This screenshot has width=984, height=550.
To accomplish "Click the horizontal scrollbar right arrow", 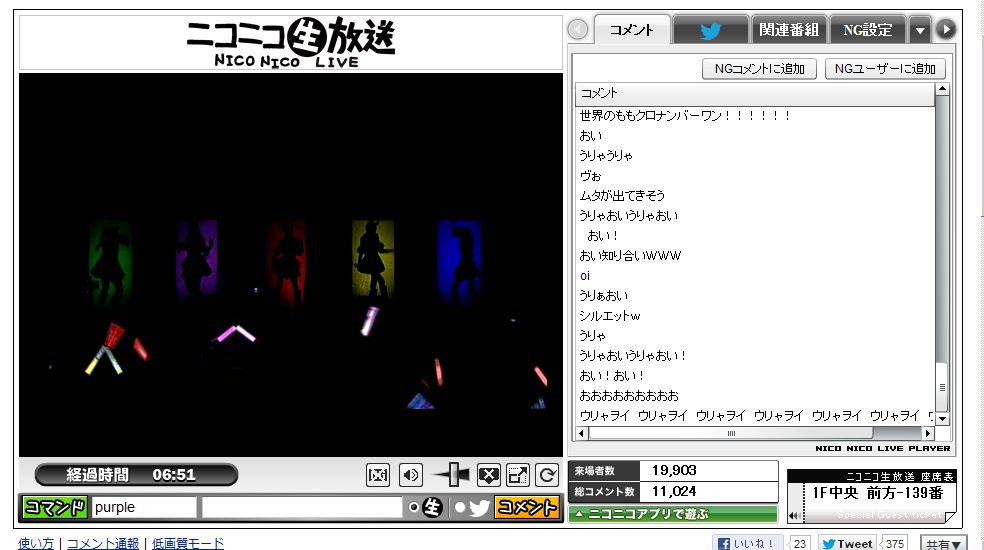I will [x=928, y=433].
